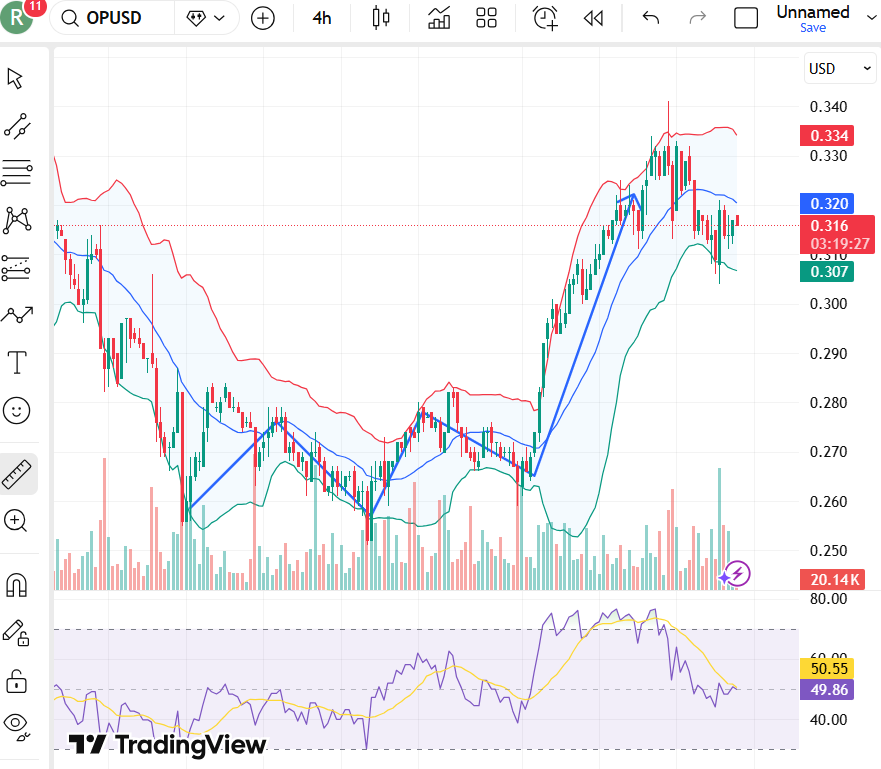Open the candle chart style menu

[380, 18]
